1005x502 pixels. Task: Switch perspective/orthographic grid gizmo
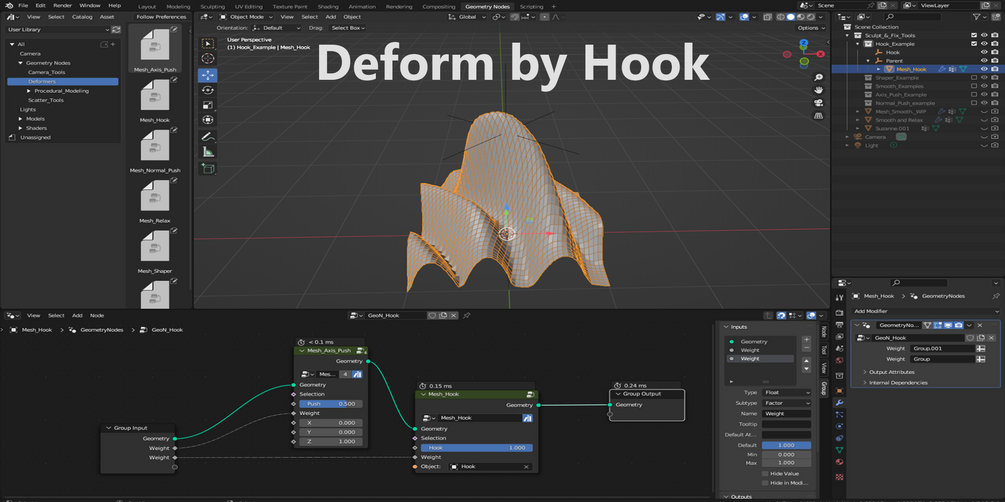(x=818, y=115)
